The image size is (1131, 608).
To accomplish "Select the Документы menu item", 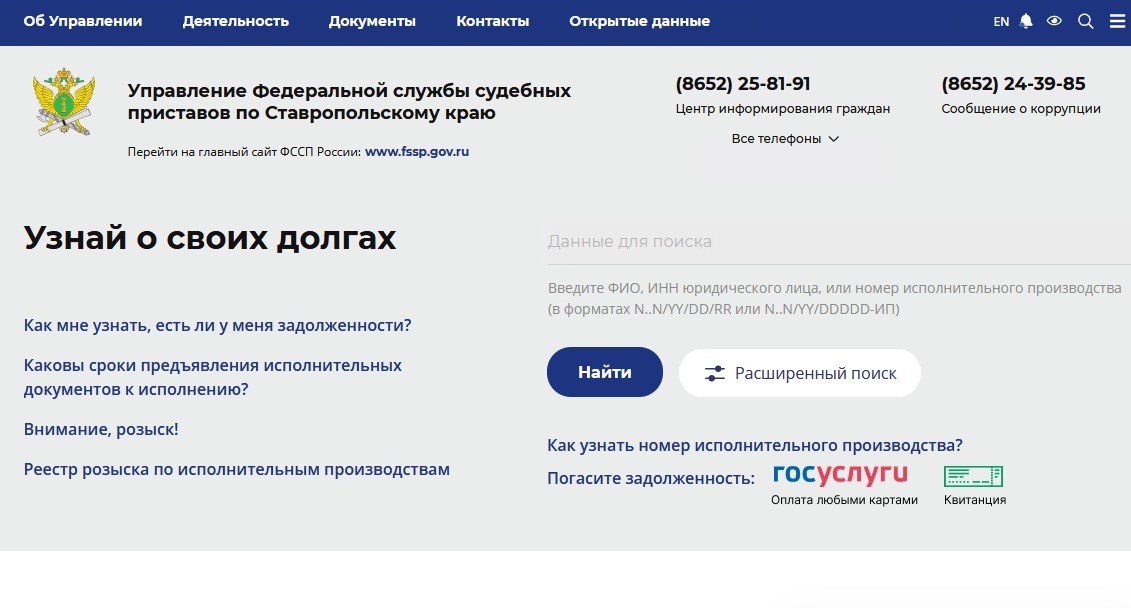I will [x=372, y=21].
